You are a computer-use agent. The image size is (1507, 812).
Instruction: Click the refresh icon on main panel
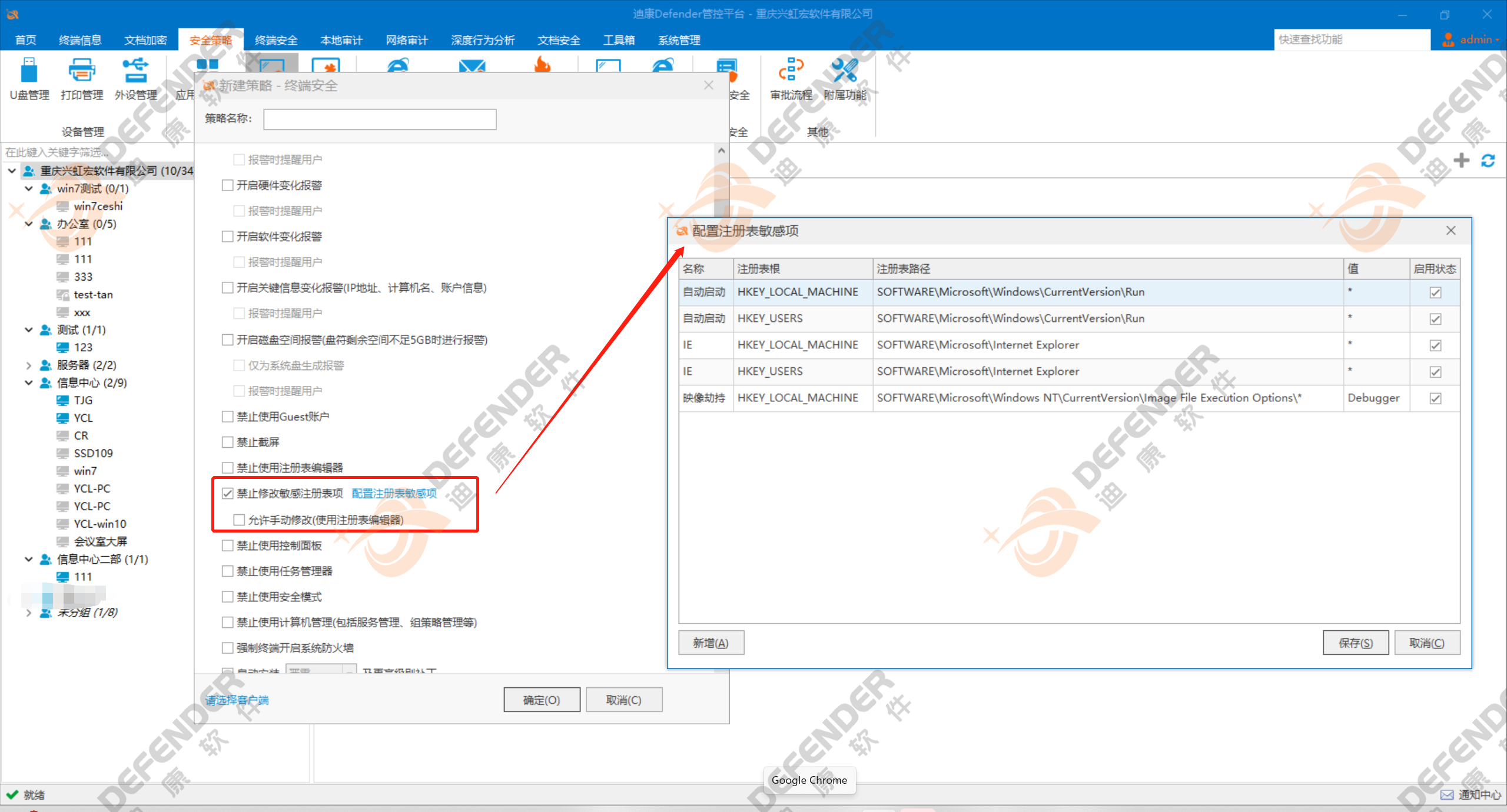coord(1488,160)
